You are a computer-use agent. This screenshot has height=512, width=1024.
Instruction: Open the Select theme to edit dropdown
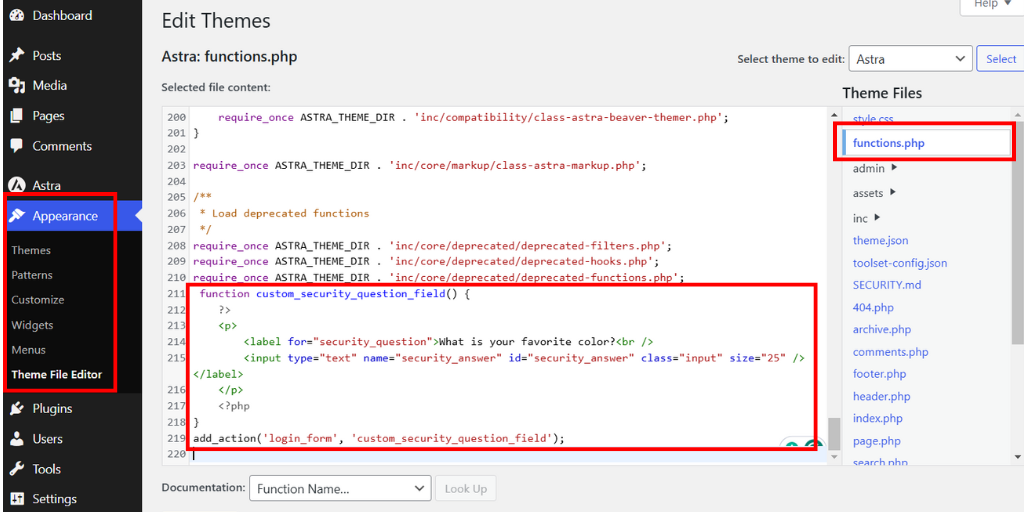coord(910,59)
